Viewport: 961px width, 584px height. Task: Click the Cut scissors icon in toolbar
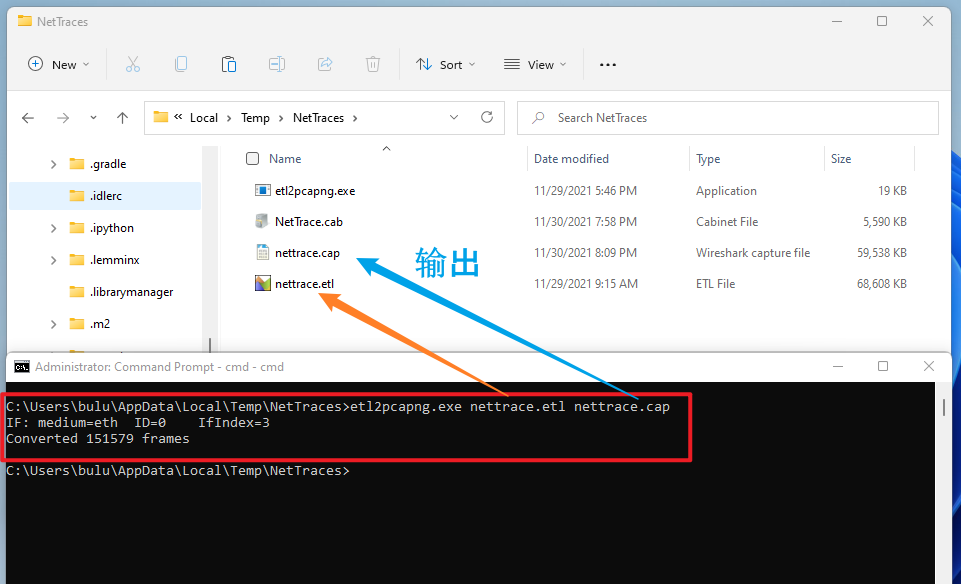pyautogui.click(x=133, y=64)
